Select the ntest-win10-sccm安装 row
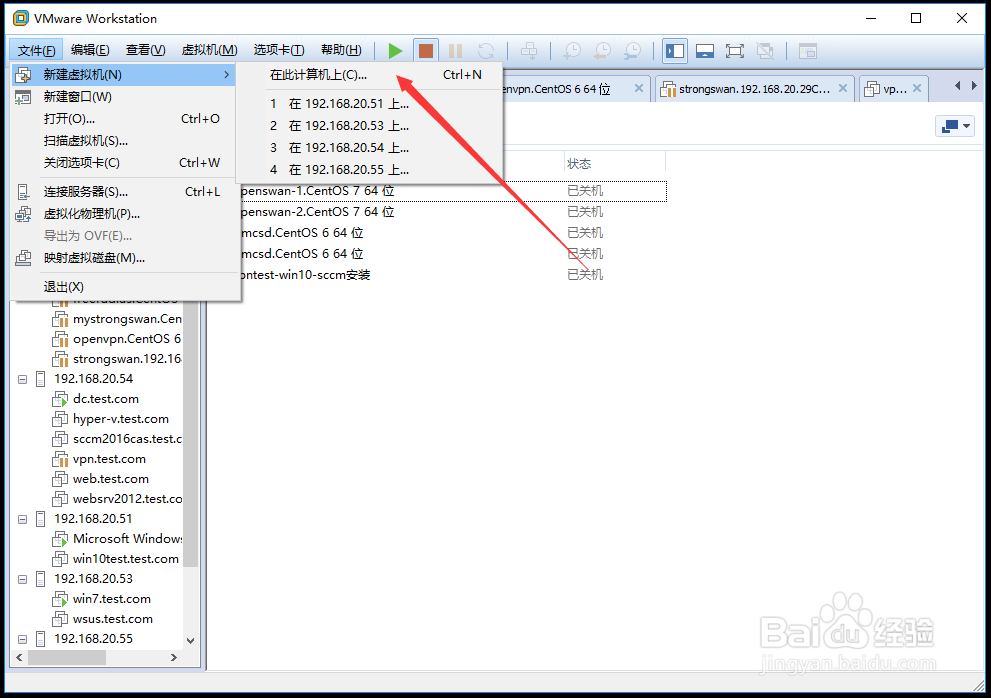The width and height of the screenshot is (991, 698). tap(453, 275)
